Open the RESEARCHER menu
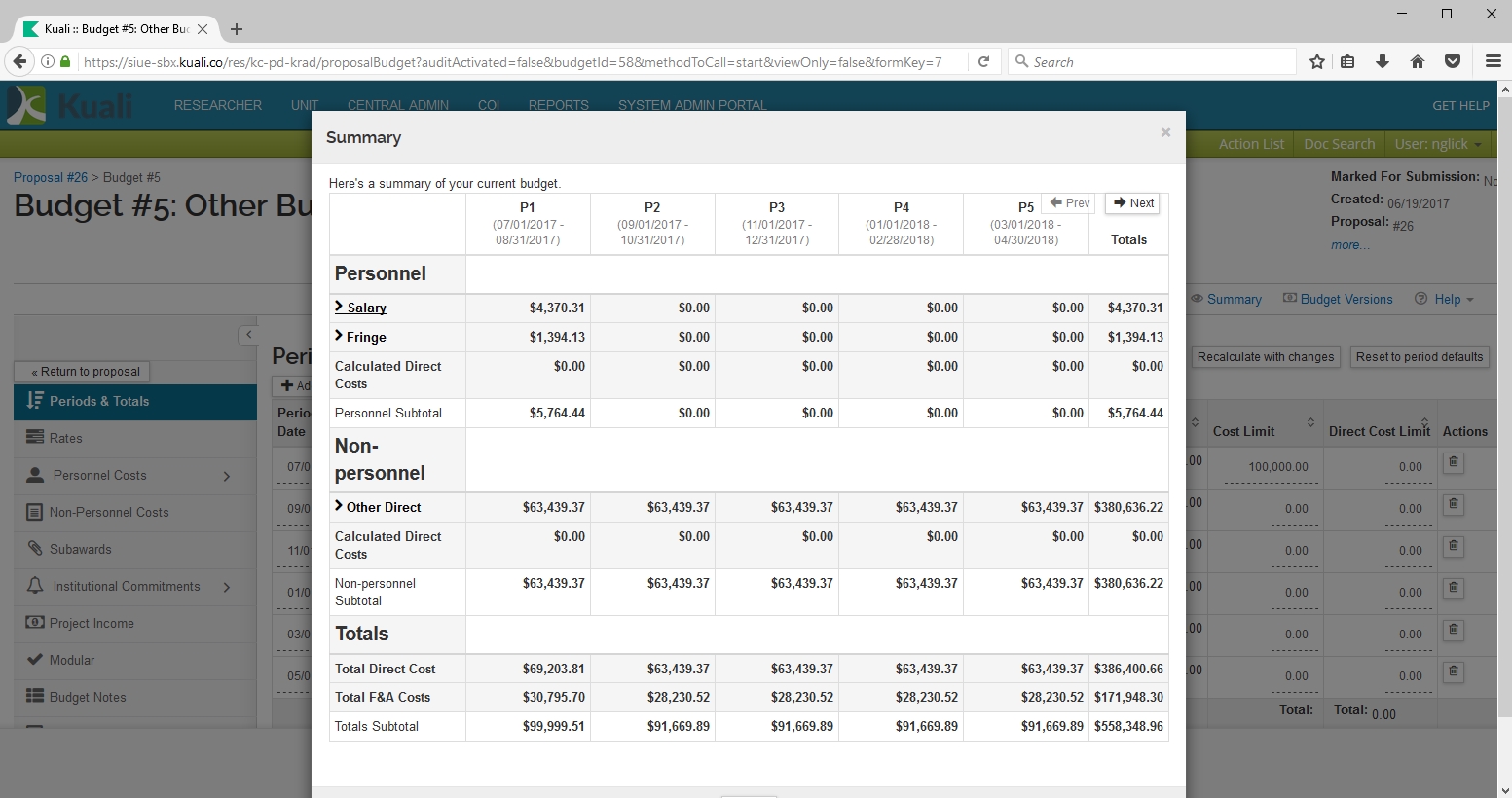1512x798 pixels. pyautogui.click(x=217, y=105)
